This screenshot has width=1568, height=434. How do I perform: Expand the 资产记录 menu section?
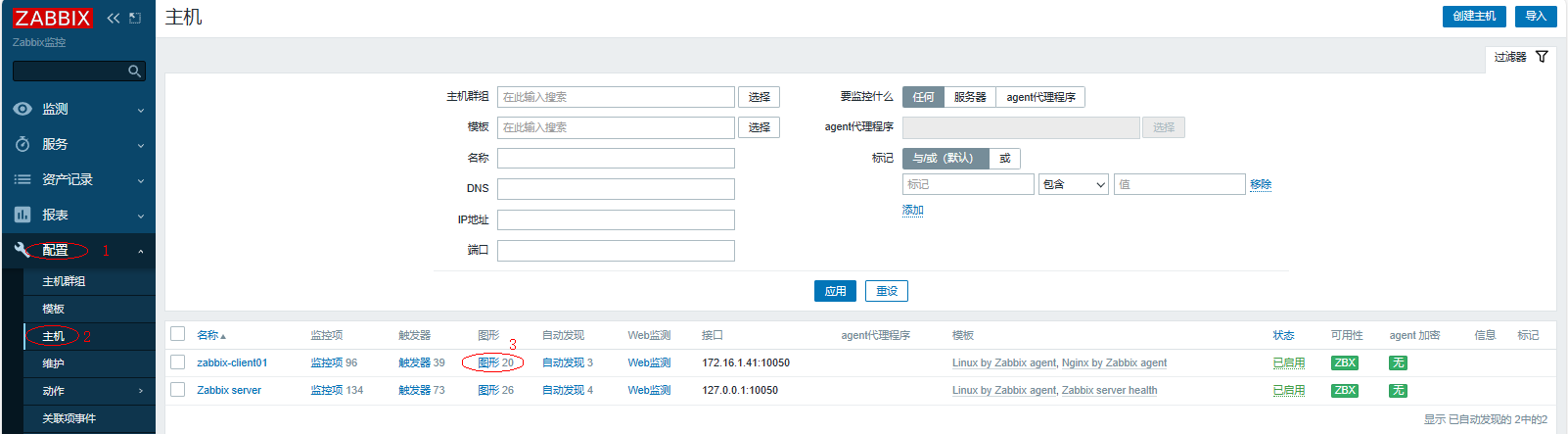pos(77,179)
